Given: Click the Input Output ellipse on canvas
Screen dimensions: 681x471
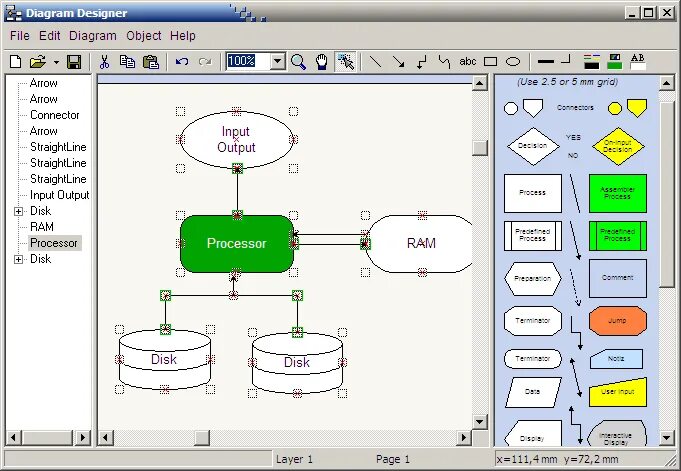Looking at the screenshot, I should coord(237,139).
